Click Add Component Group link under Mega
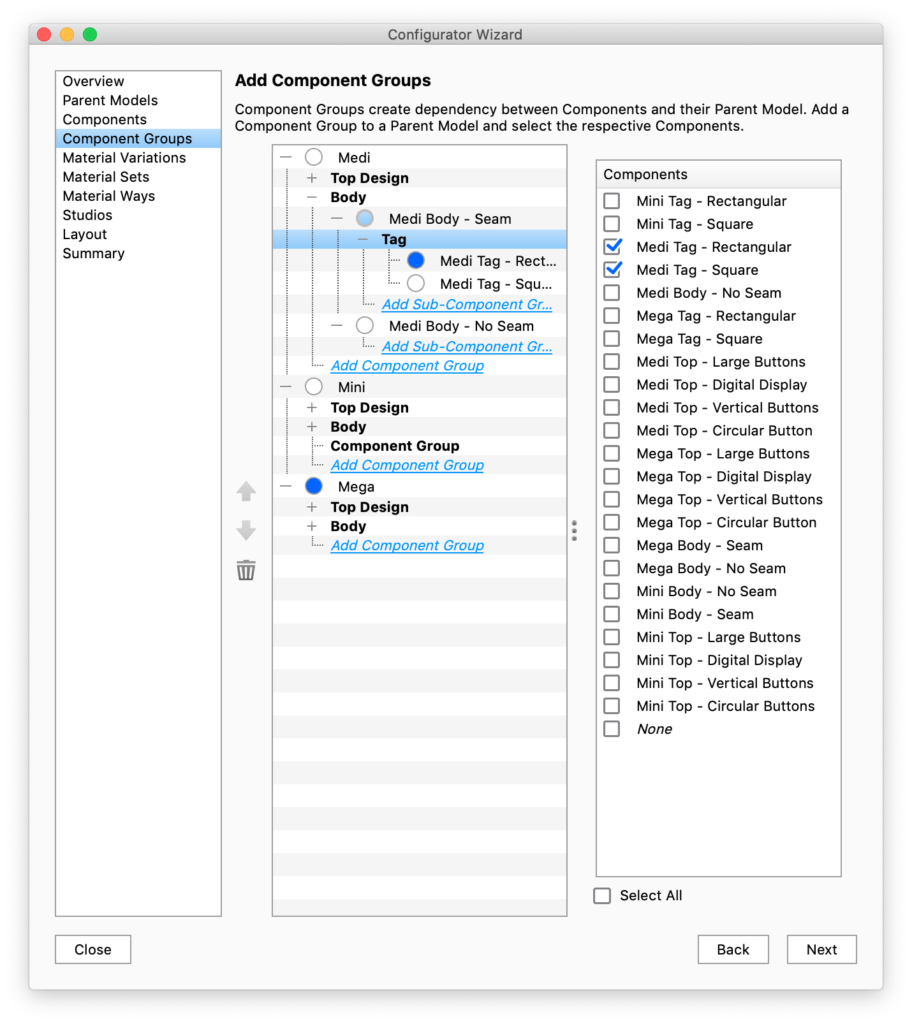The width and height of the screenshot is (912, 1024). tap(407, 546)
